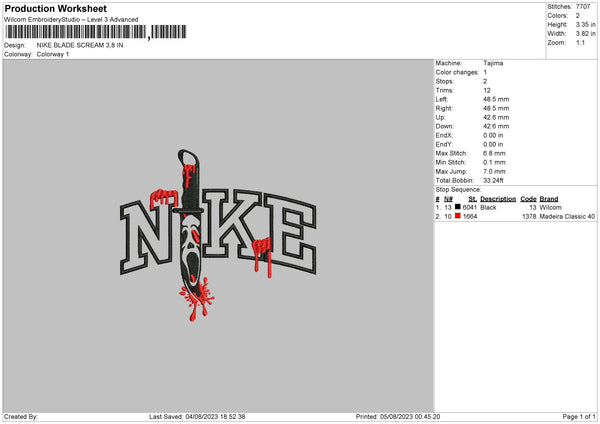Click the thread number 1664

pos(470,217)
